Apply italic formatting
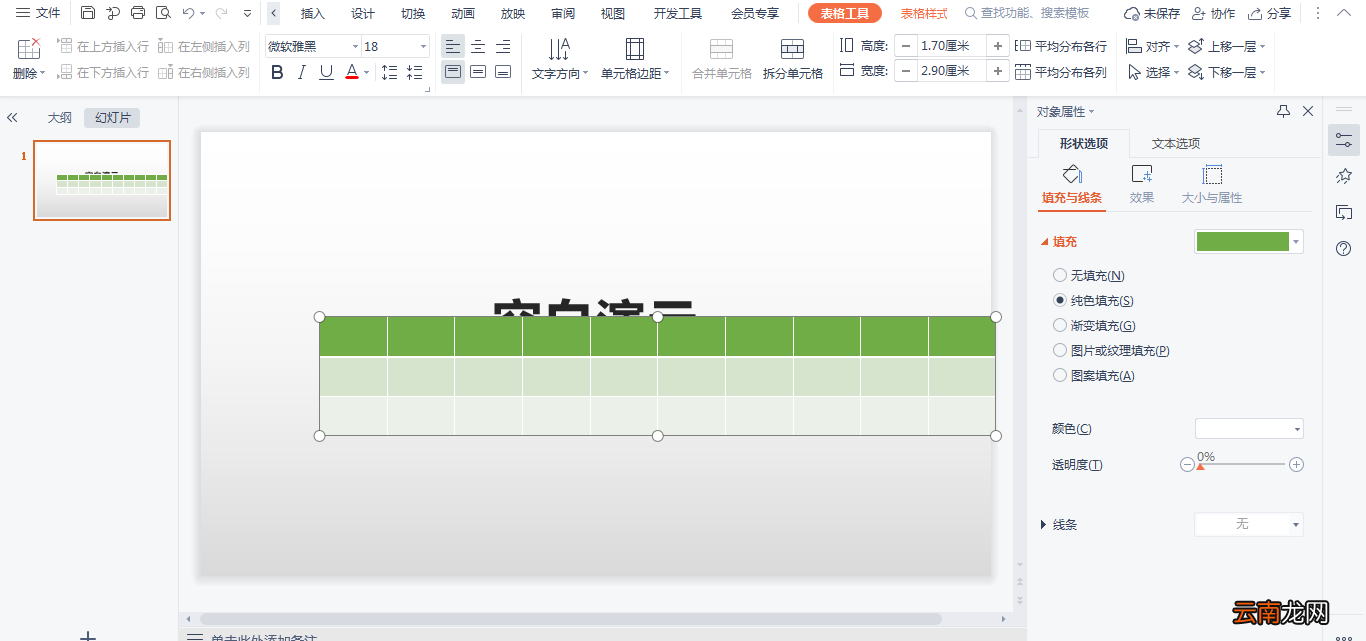This screenshot has height=641, width=1366. point(301,72)
